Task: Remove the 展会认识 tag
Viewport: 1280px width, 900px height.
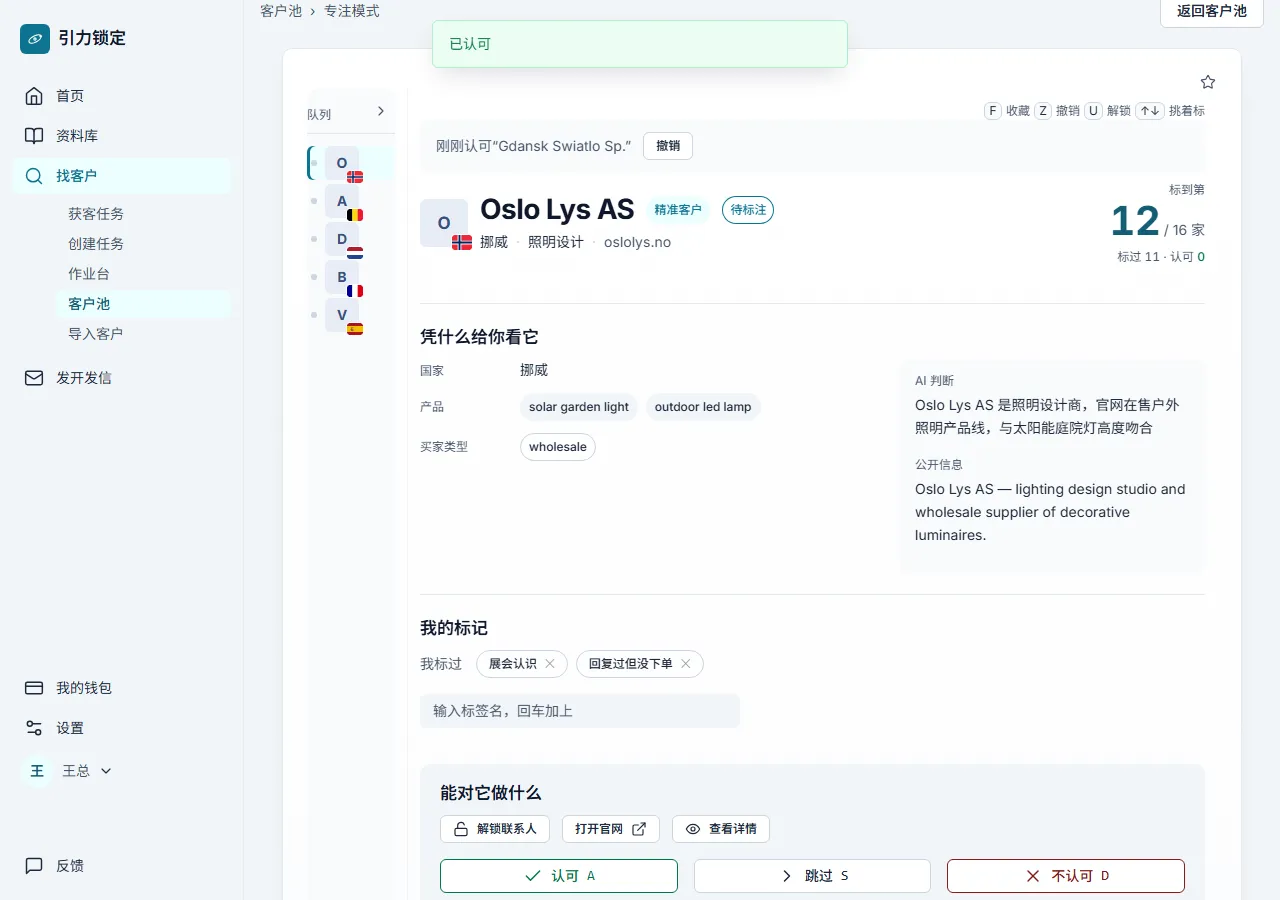Action: pyautogui.click(x=550, y=664)
